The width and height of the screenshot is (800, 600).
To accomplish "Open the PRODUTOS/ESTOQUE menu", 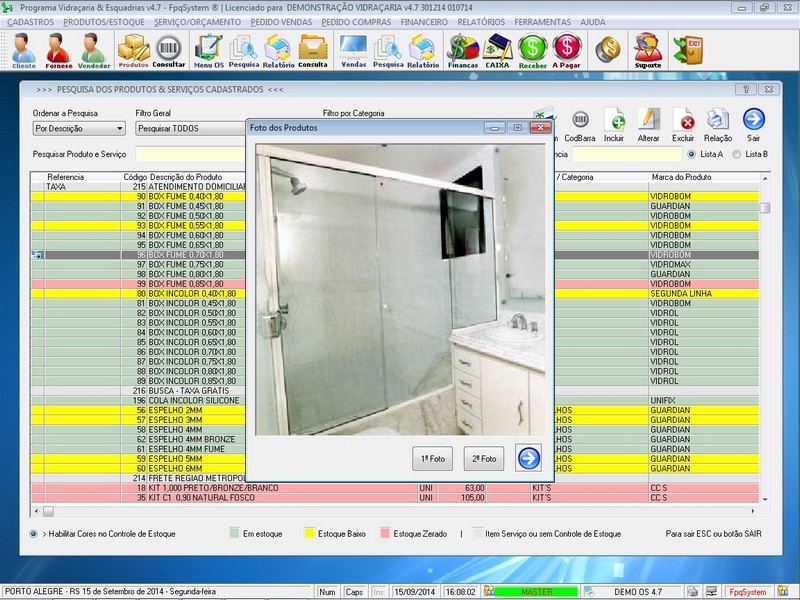I will coord(104,22).
